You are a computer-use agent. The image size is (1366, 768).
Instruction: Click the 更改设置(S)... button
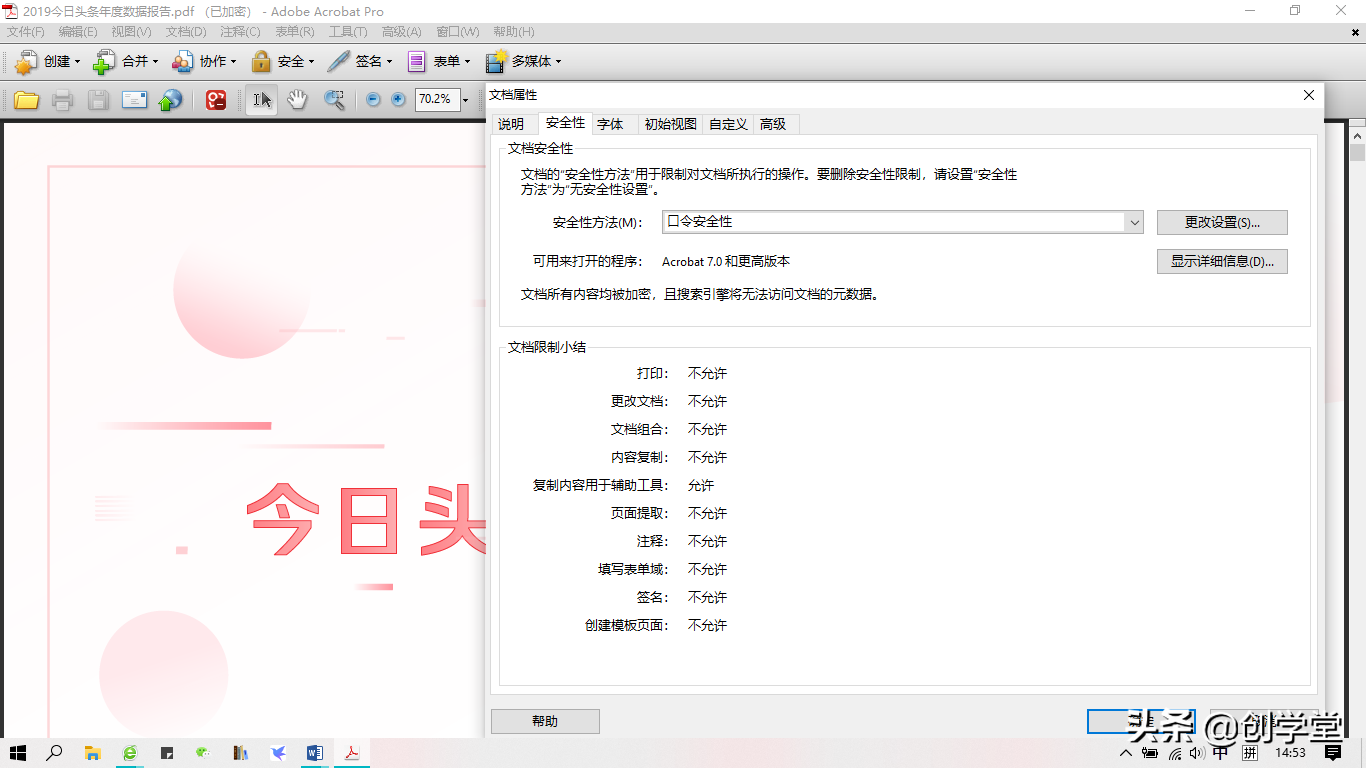click(x=1222, y=222)
